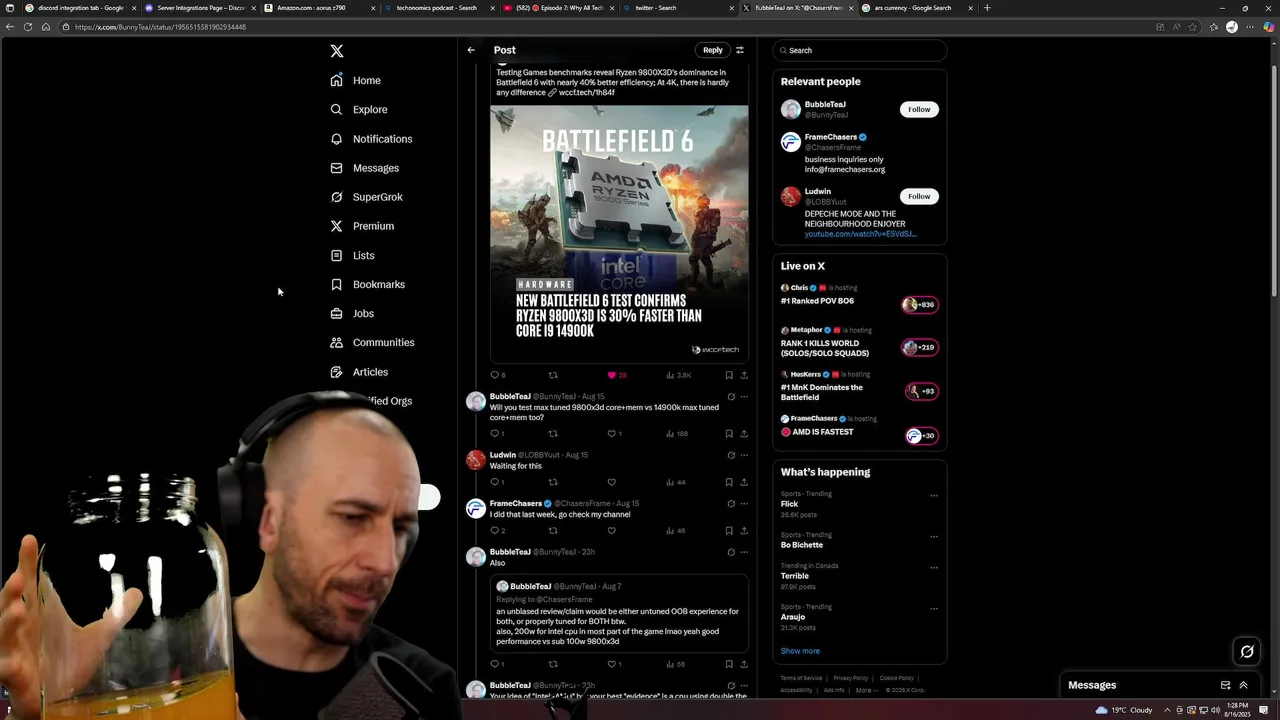Follow Ludwin in Relevant people
The image size is (1280, 720).
tap(919, 196)
